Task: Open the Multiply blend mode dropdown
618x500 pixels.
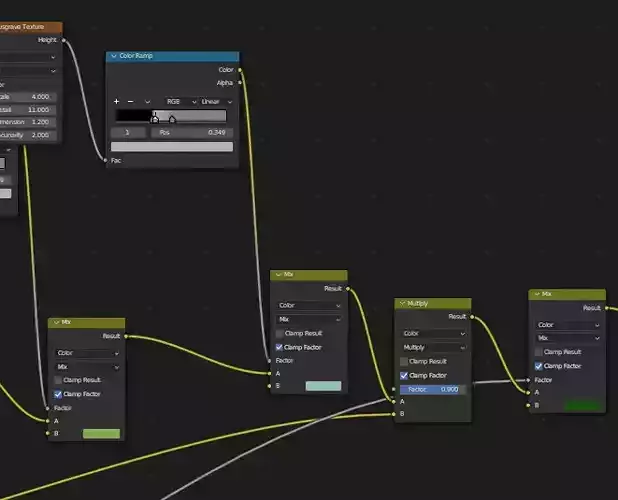Action: point(433,348)
